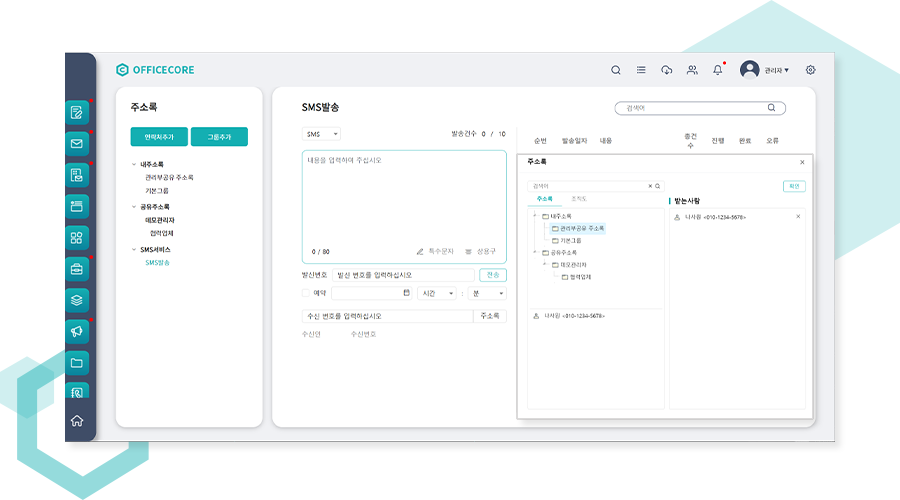Image resolution: width=900 pixels, height=500 pixels.
Task: Open the cloud download icon in header
Action: pos(667,70)
